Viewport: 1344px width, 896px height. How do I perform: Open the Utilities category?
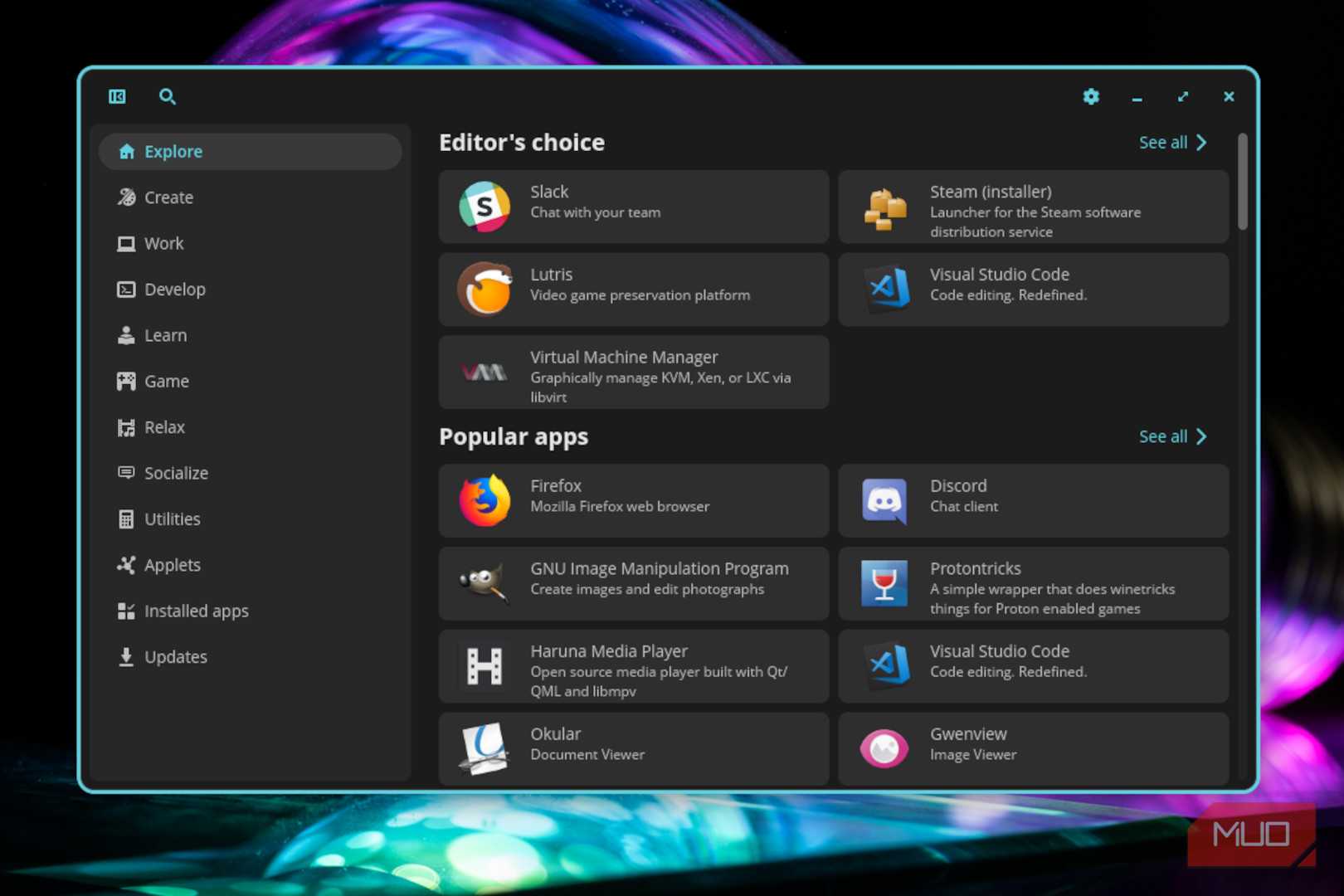tap(250, 519)
